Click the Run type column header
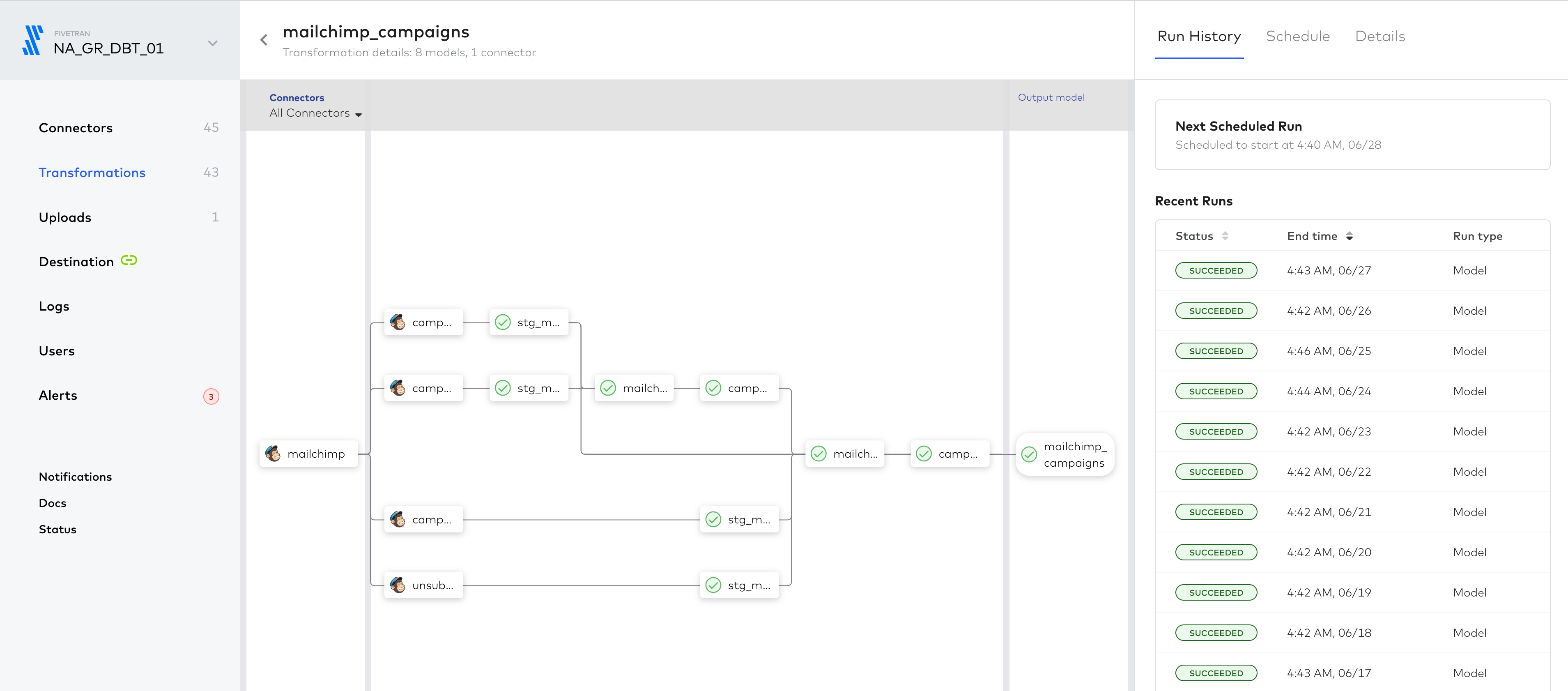The image size is (1568, 691). (1477, 236)
